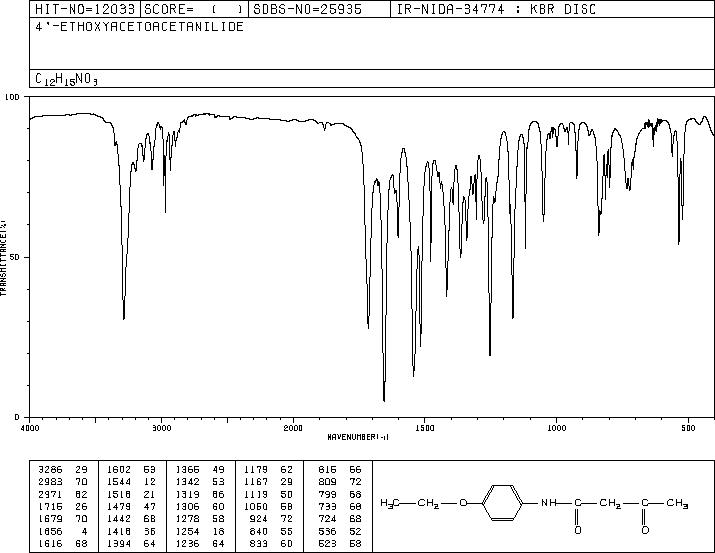Select peak table entry 799

coord(327,494)
